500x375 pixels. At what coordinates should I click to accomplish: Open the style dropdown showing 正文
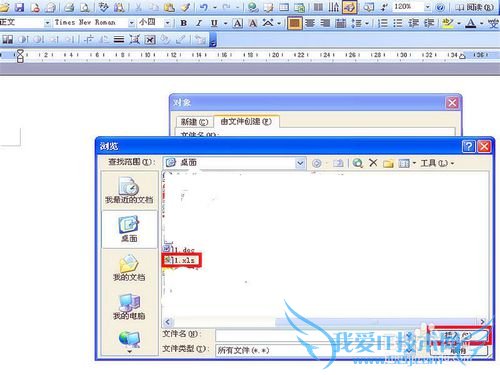[47, 23]
